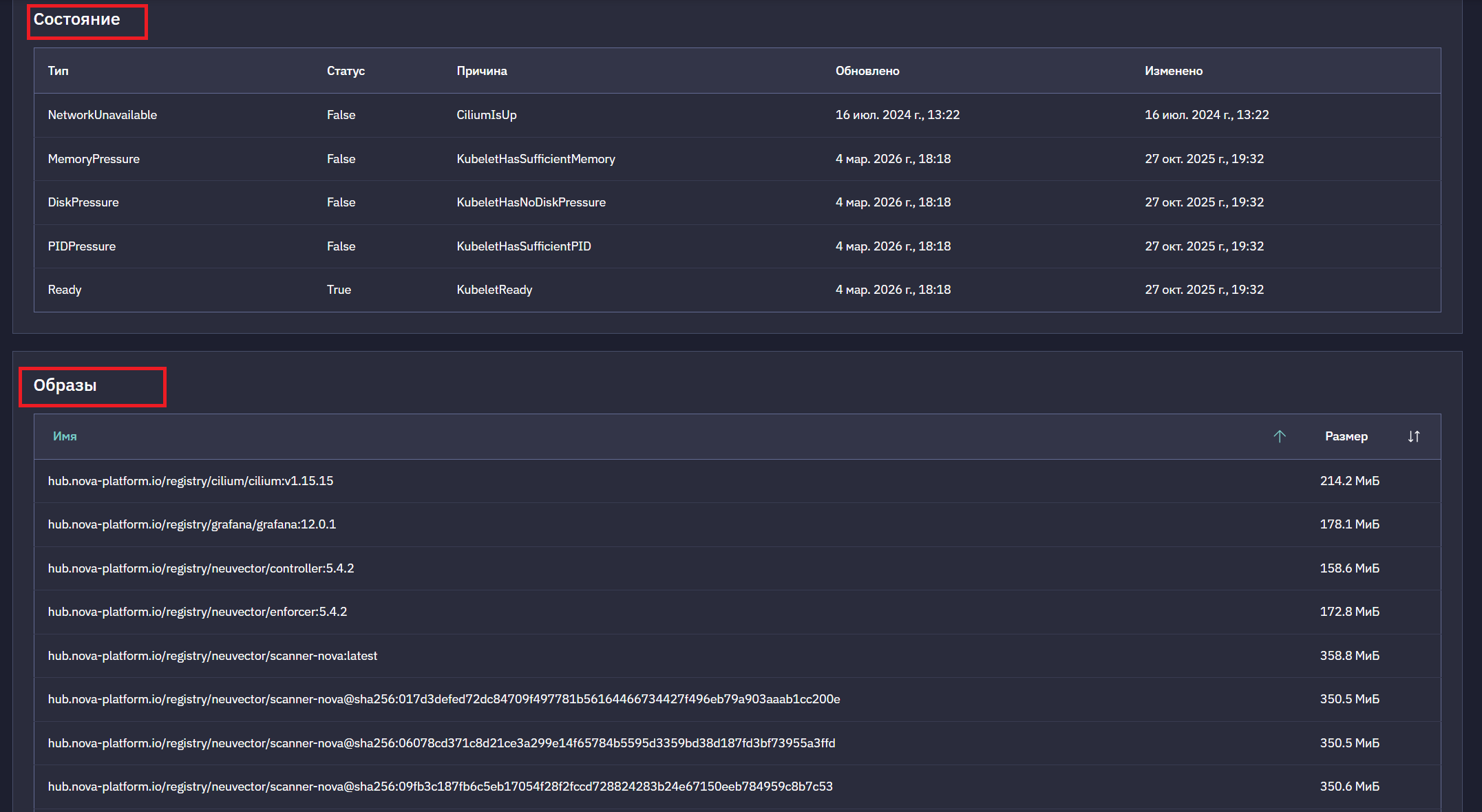The width and height of the screenshot is (1482, 812).
Task: Select the Ready condition type
Action: point(65,290)
